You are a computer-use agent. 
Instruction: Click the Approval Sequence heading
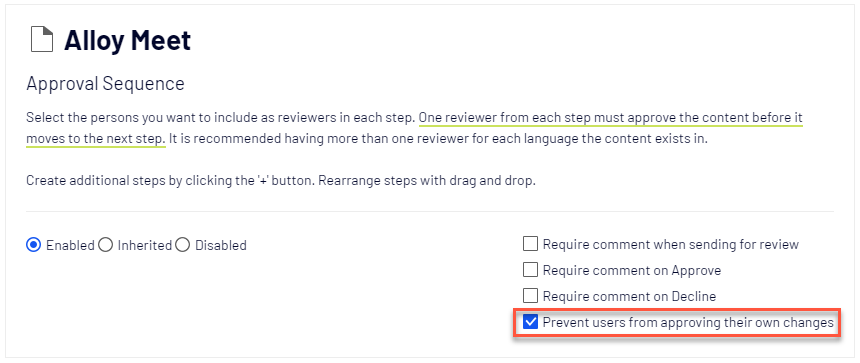click(105, 84)
